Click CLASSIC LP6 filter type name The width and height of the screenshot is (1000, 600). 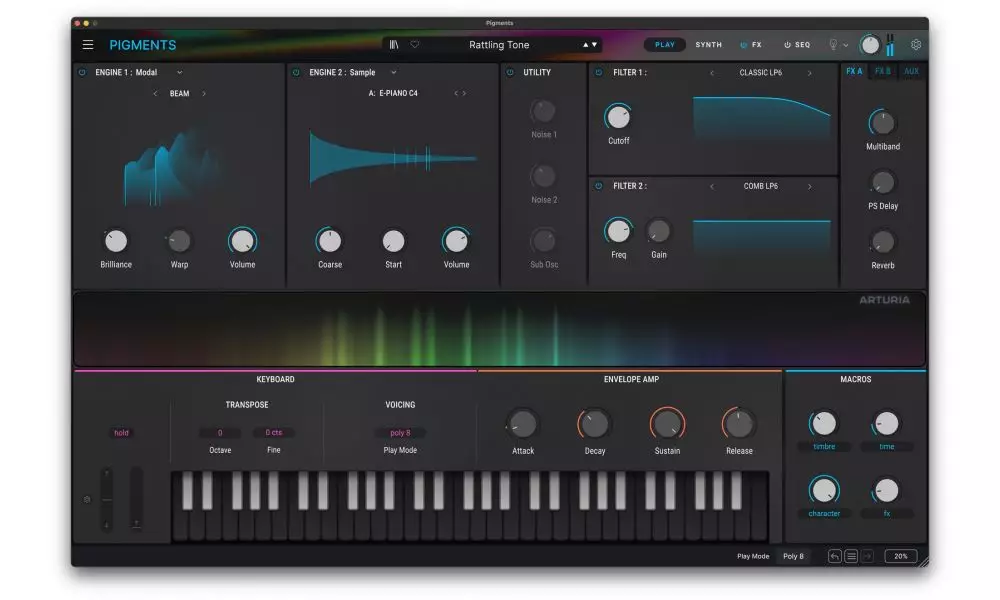[760, 73]
